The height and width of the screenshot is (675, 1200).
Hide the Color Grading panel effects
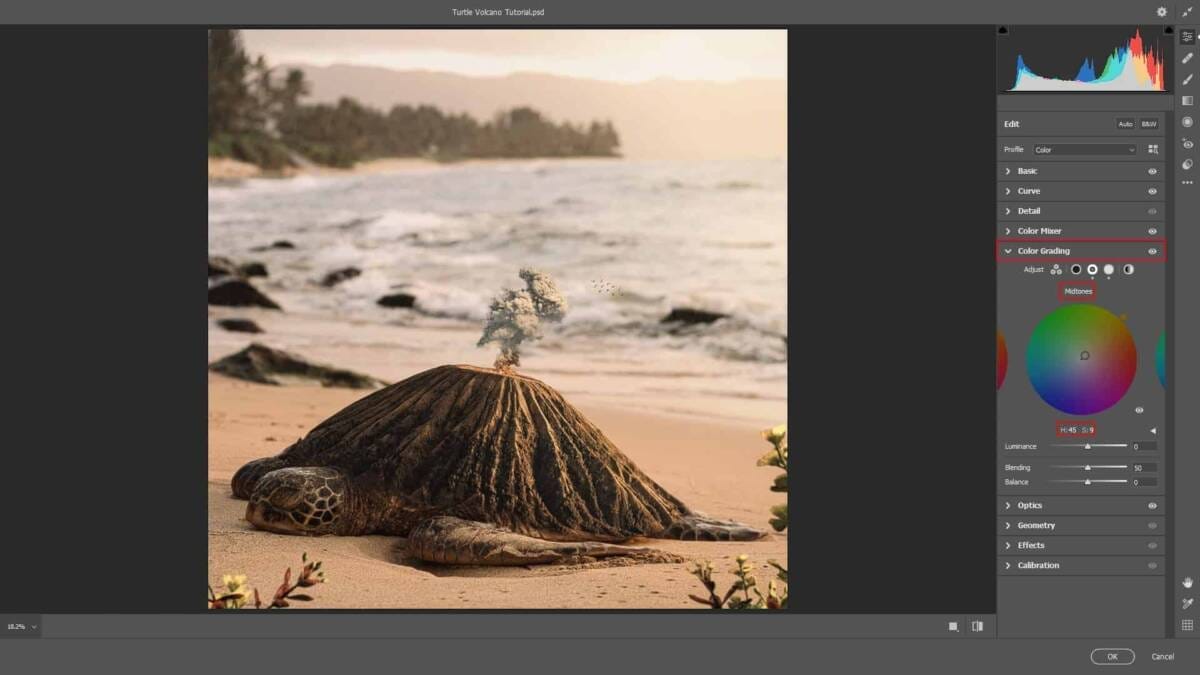click(x=1152, y=251)
